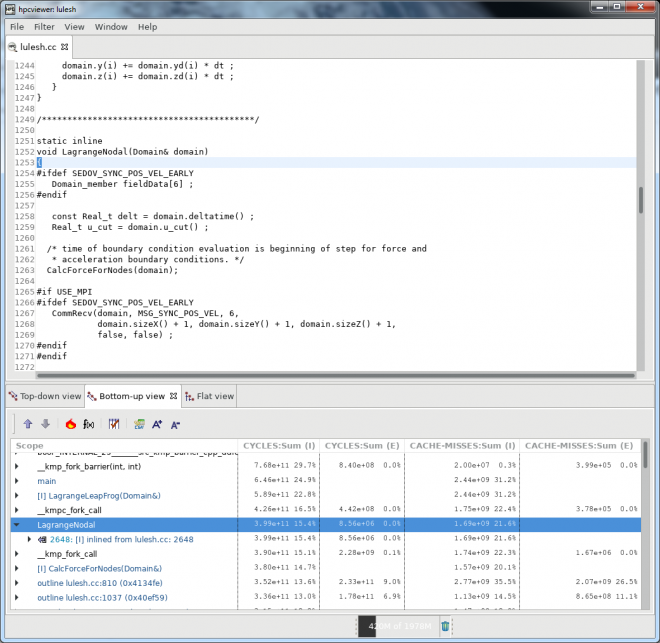Open [I] CalcForceForNodes(Domain&) source link
This screenshot has height=643, width=660.
tap(100, 569)
